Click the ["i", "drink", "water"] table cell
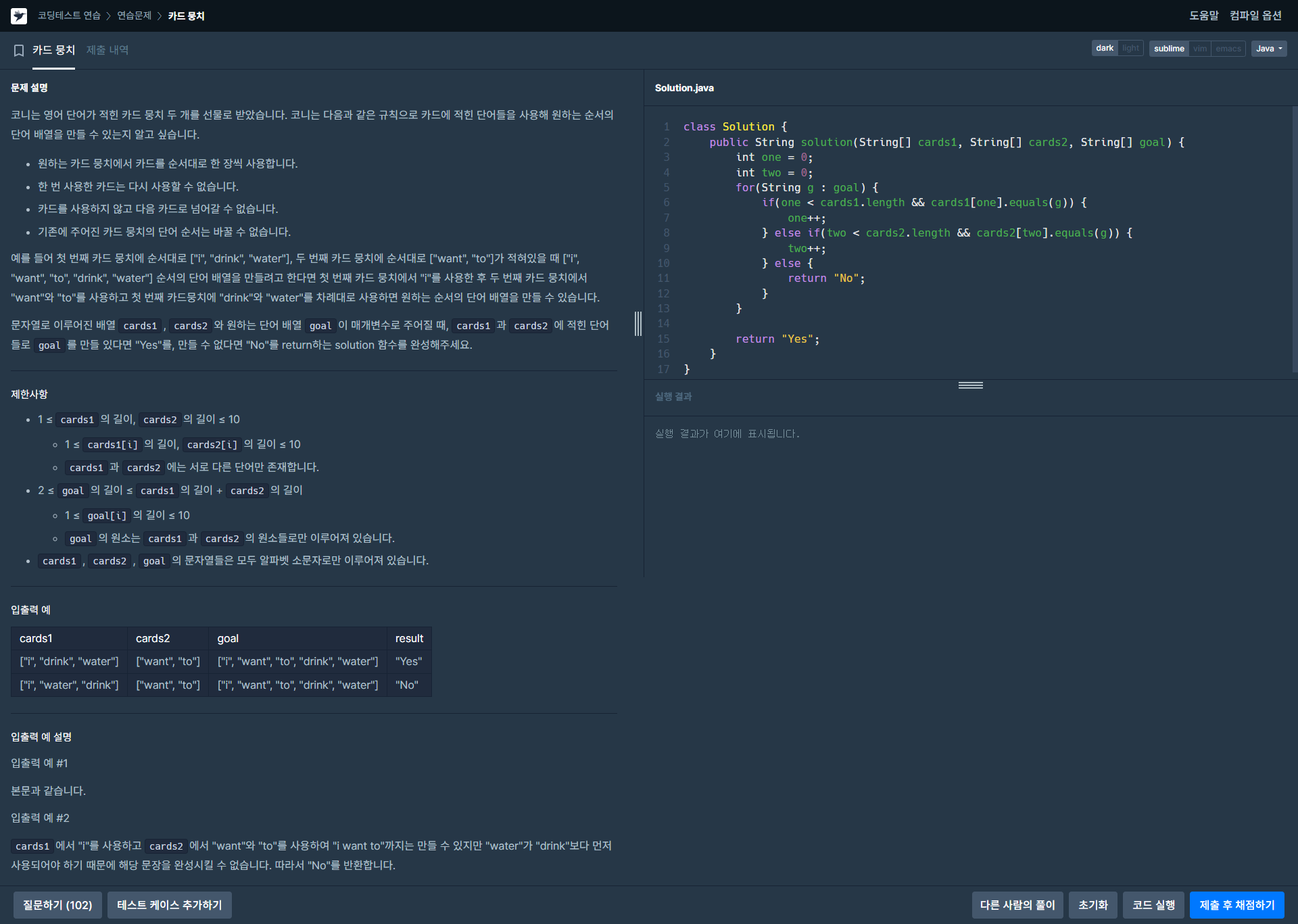The height and width of the screenshot is (924, 1298). pos(69,661)
